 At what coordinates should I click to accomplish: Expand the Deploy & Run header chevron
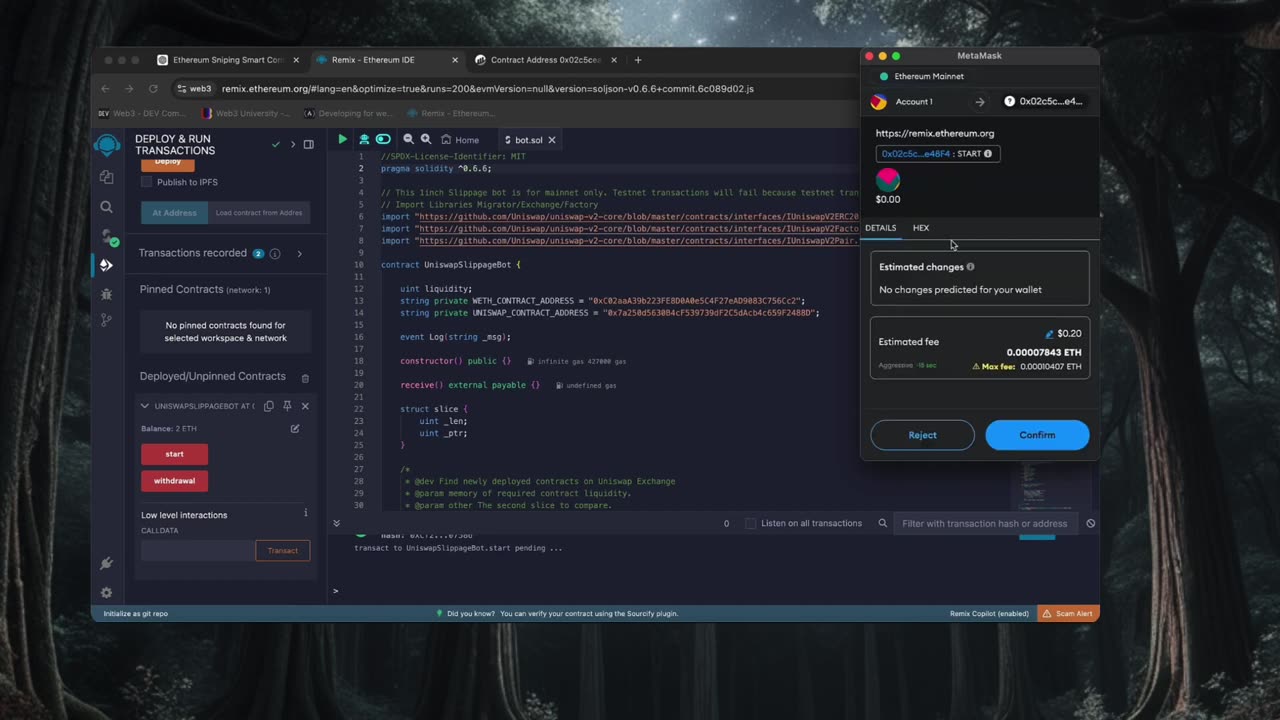click(293, 144)
